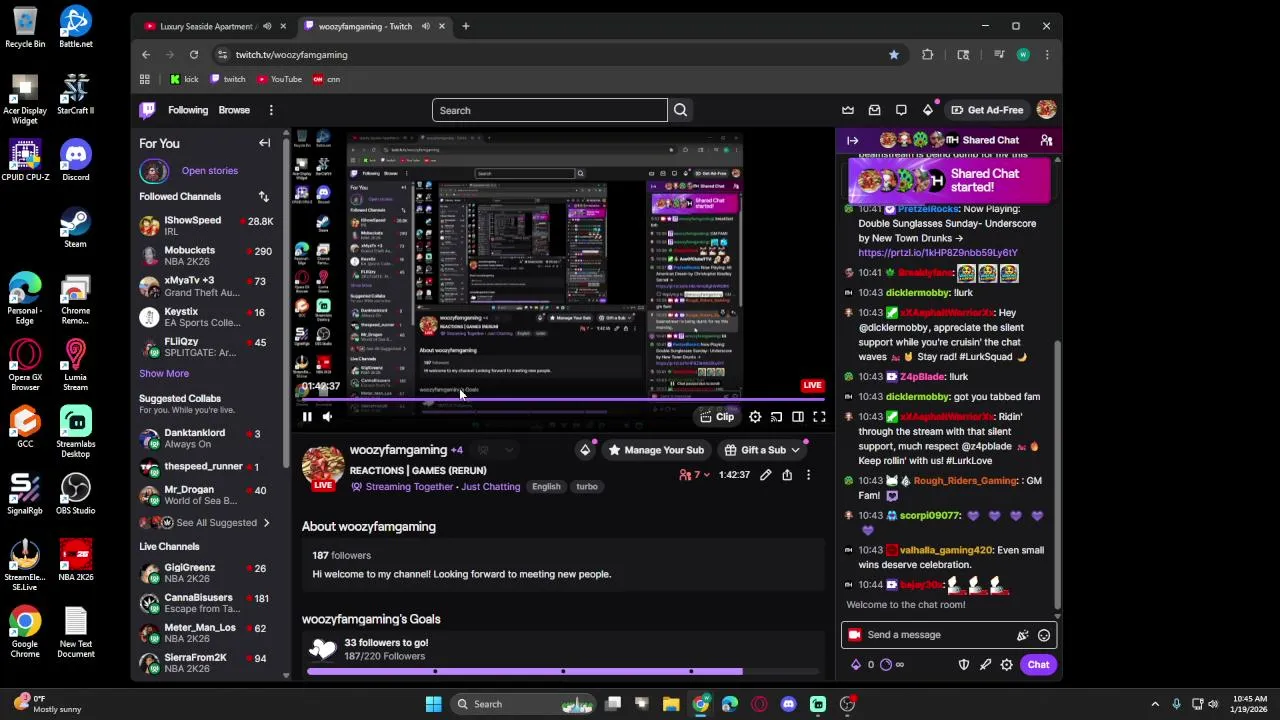Click the followers goal progress bar

pos(564,671)
